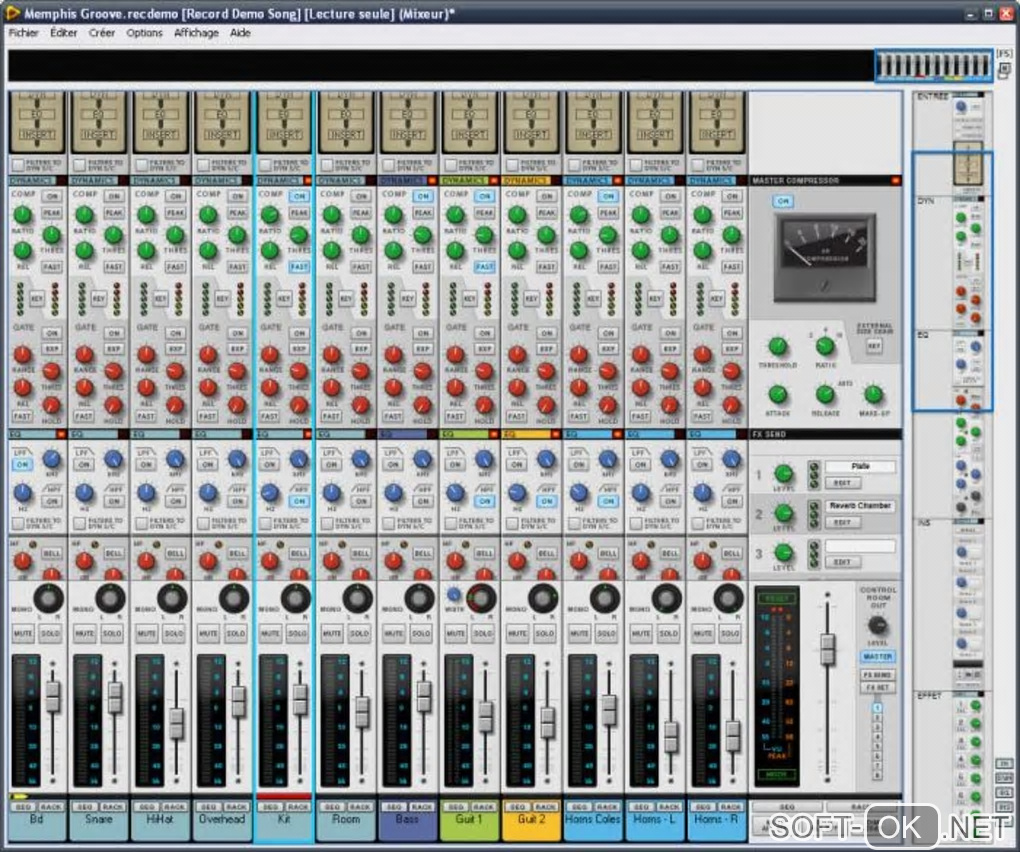Screen dimensions: 1020x852
Task: Click the FX Send 1 level knob
Action: 784,474
